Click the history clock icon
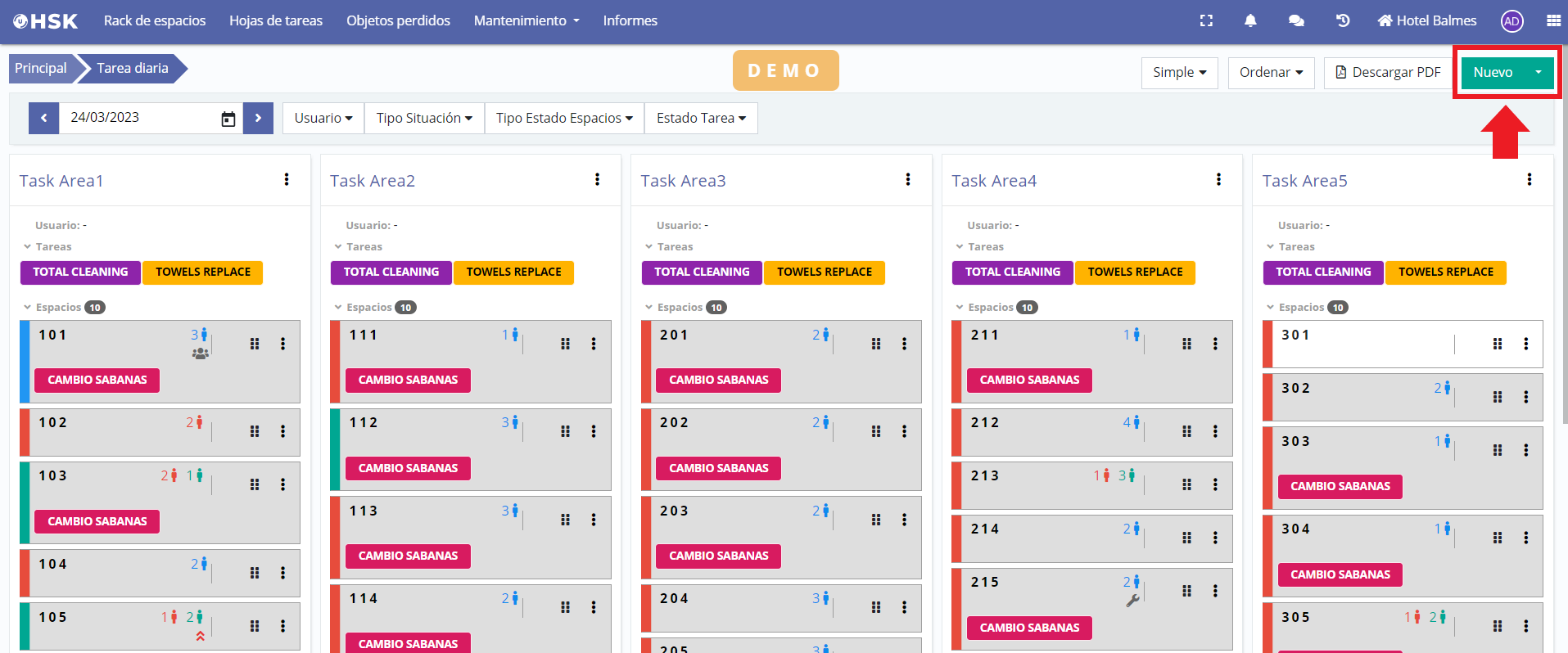Image resolution: width=1568 pixels, height=653 pixels. click(x=1343, y=21)
